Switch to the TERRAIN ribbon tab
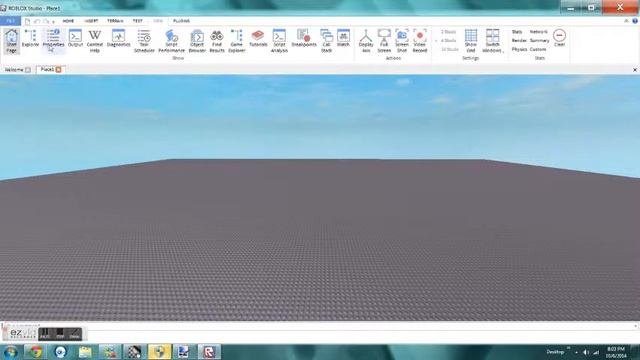 coord(115,21)
